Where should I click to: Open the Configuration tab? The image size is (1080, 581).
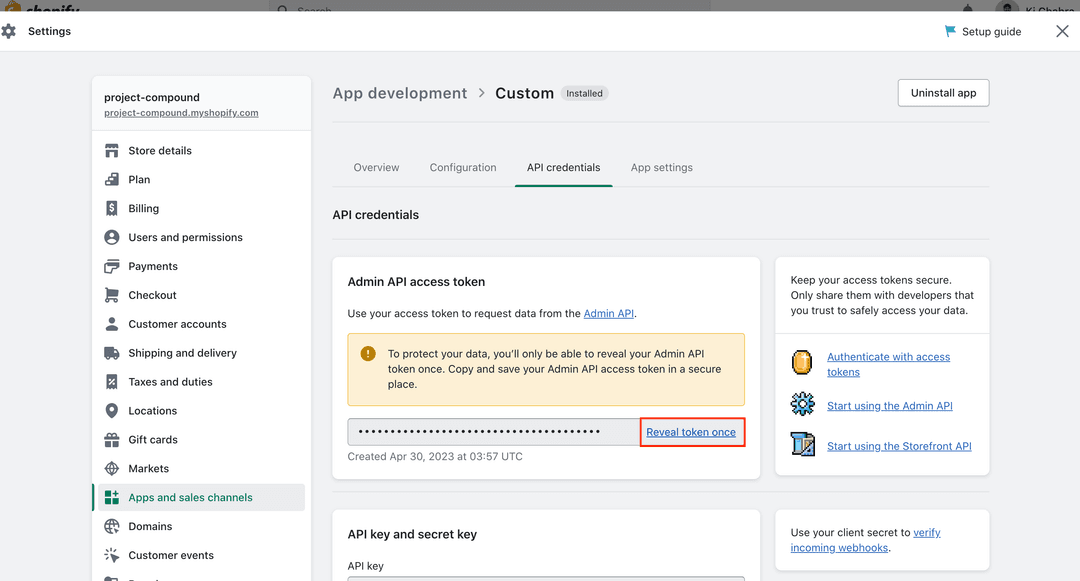pos(463,167)
